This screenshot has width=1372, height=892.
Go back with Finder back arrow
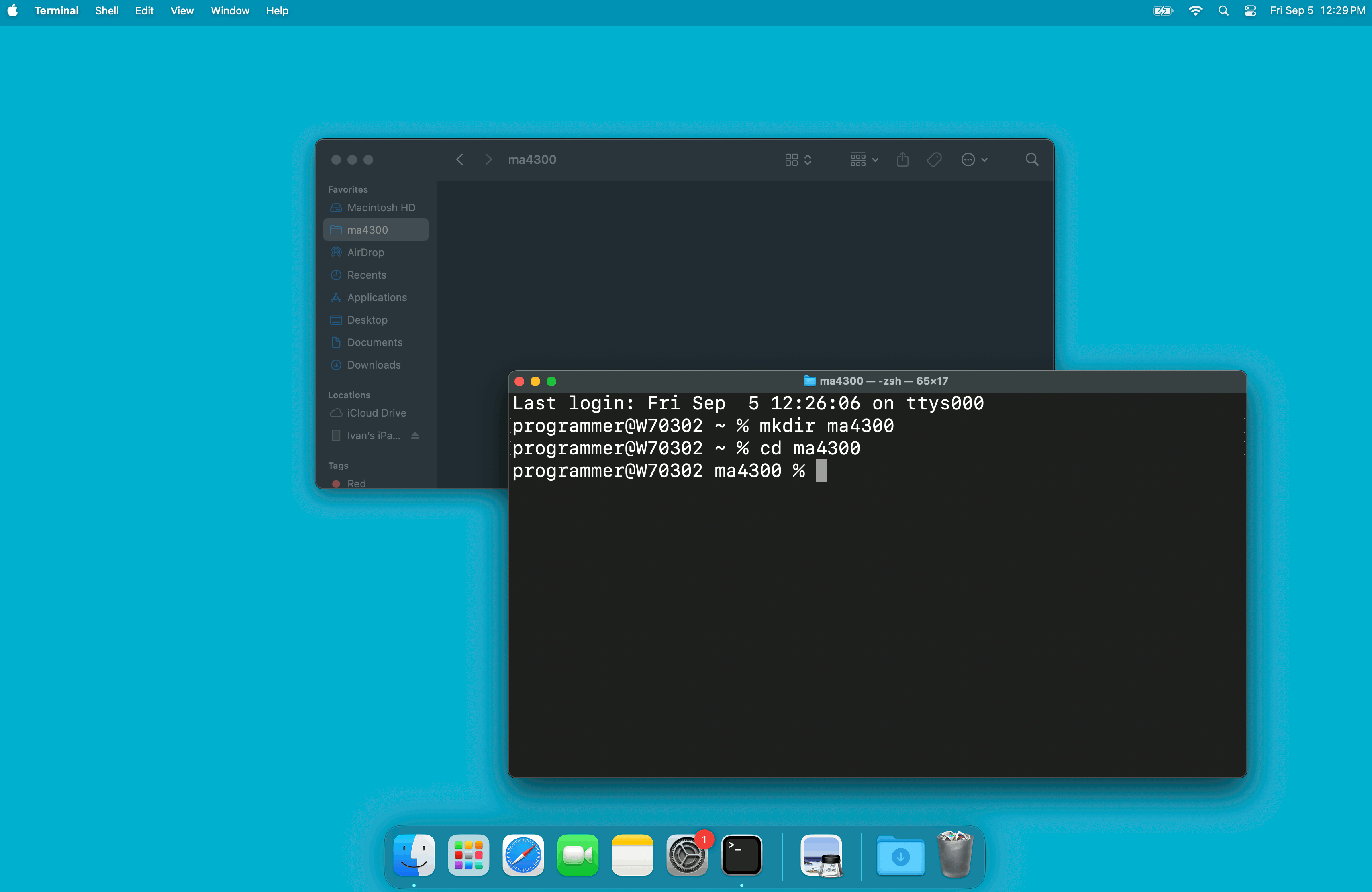pyautogui.click(x=459, y=160)
